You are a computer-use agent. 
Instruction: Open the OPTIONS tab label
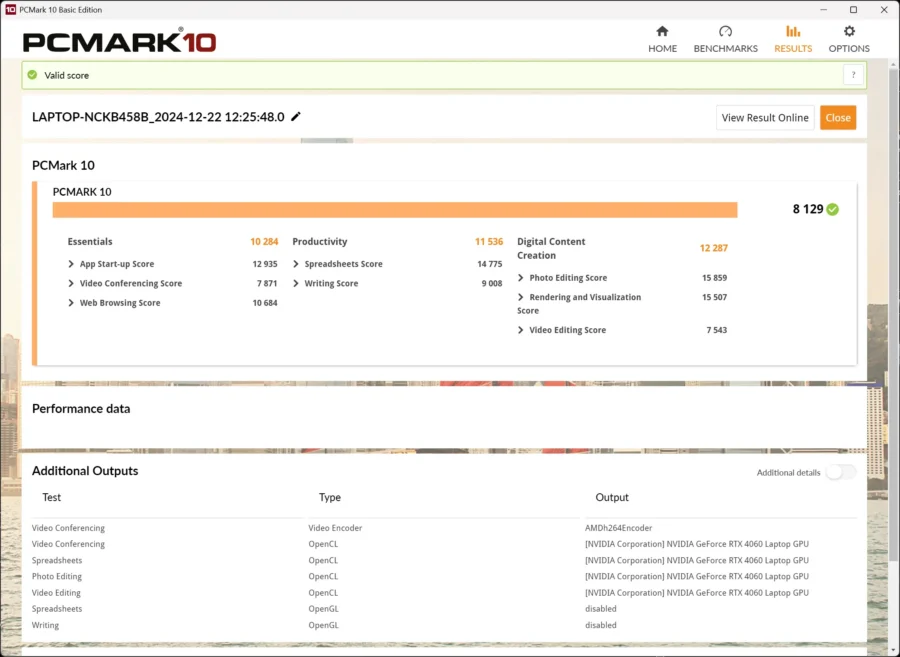click(x=849, y=49)
